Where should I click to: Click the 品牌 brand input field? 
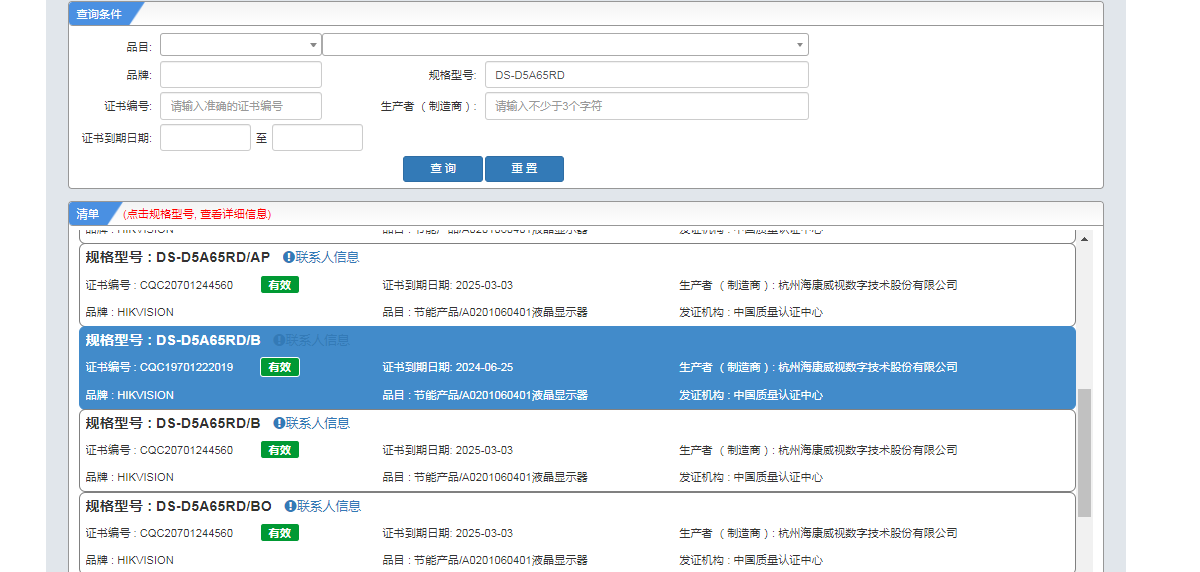pyautogui.click(x=241, y=75)
